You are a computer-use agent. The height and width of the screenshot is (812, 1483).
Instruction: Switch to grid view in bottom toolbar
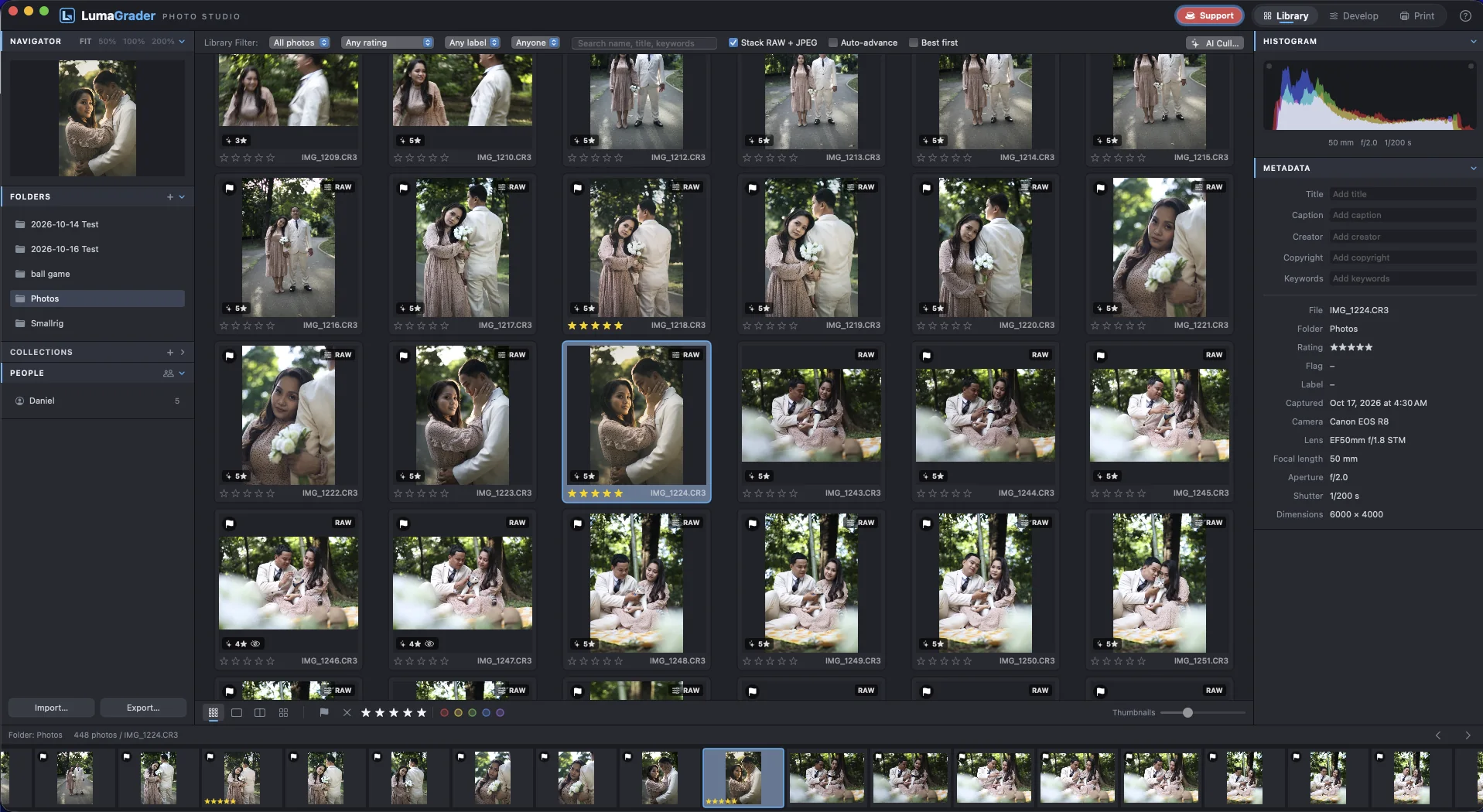214,713
